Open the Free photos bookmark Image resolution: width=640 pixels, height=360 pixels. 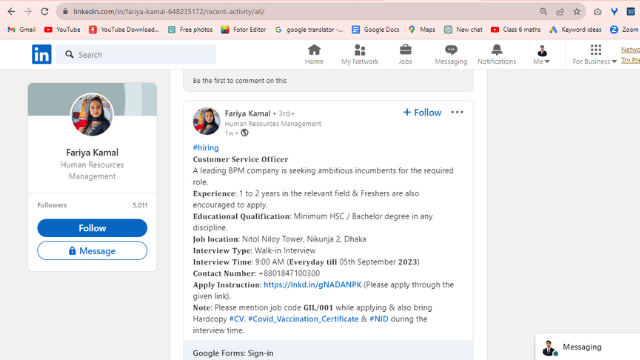click(191, 29)
